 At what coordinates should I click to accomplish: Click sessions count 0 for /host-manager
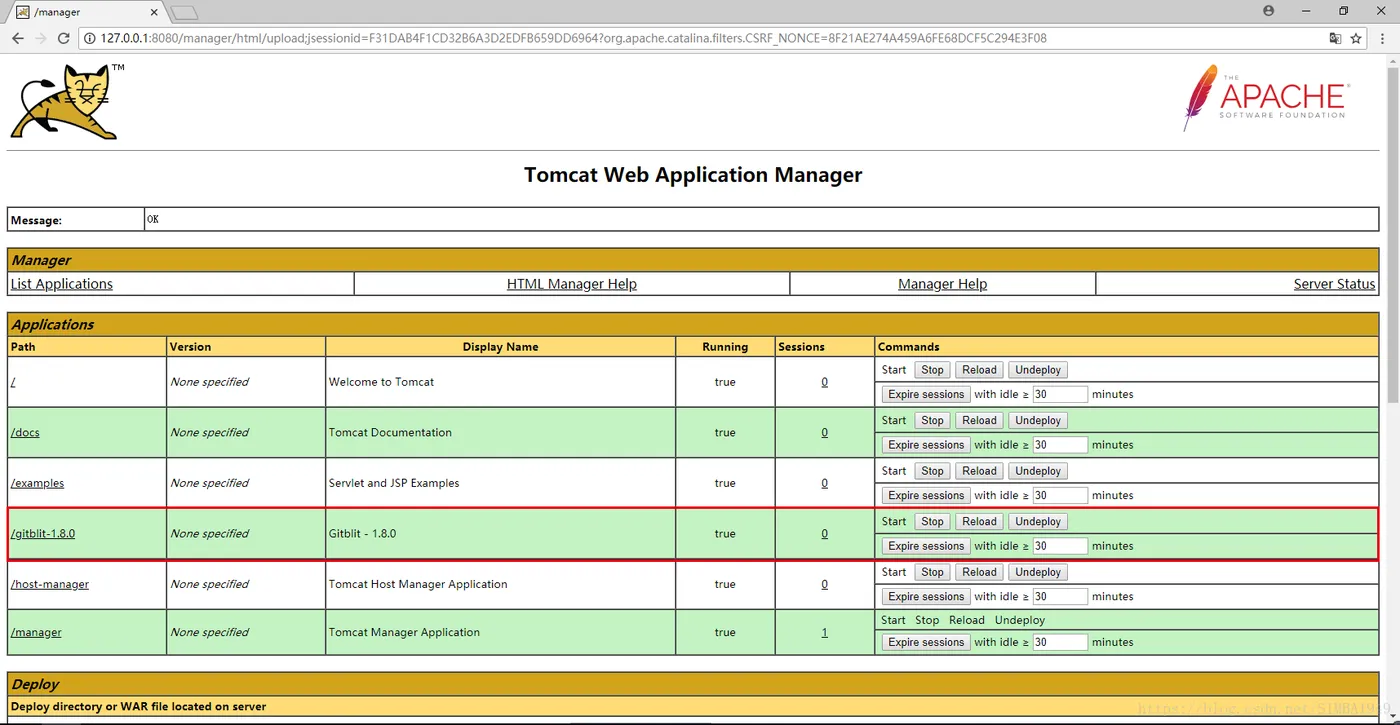(824, 584)
